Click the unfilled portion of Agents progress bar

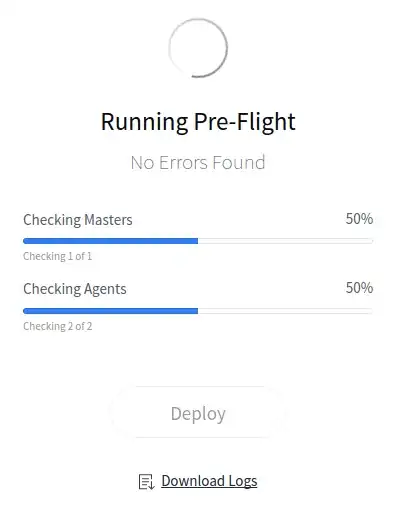coord(285,311)
